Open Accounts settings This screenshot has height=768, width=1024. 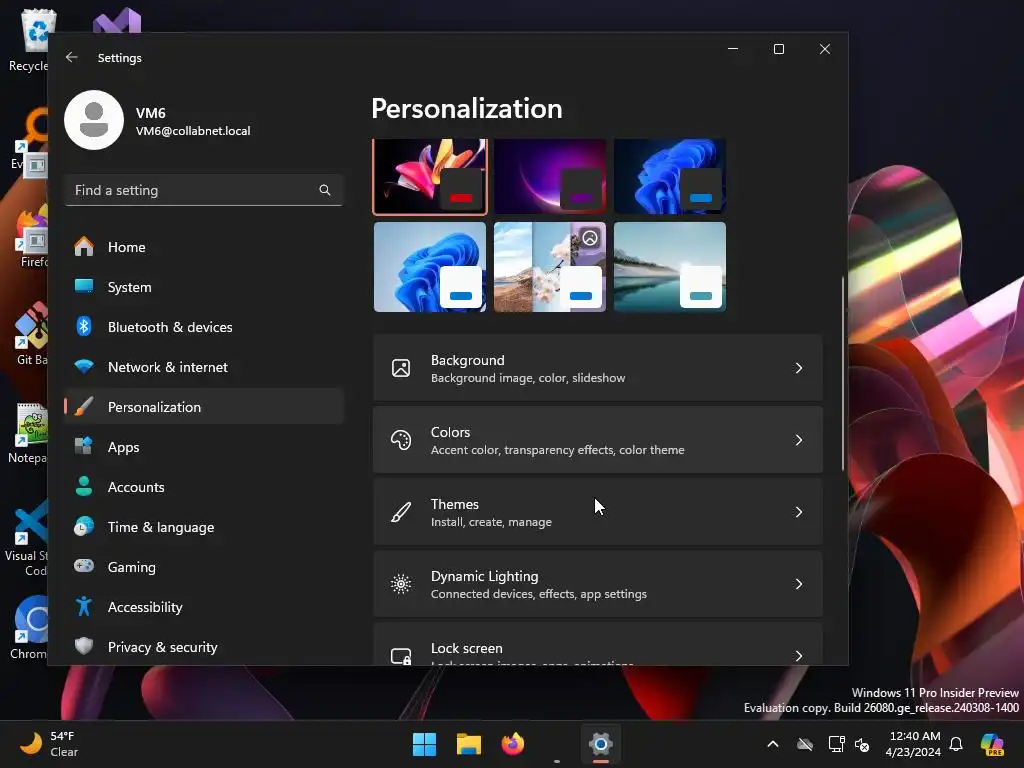click(x=204, y=487)
